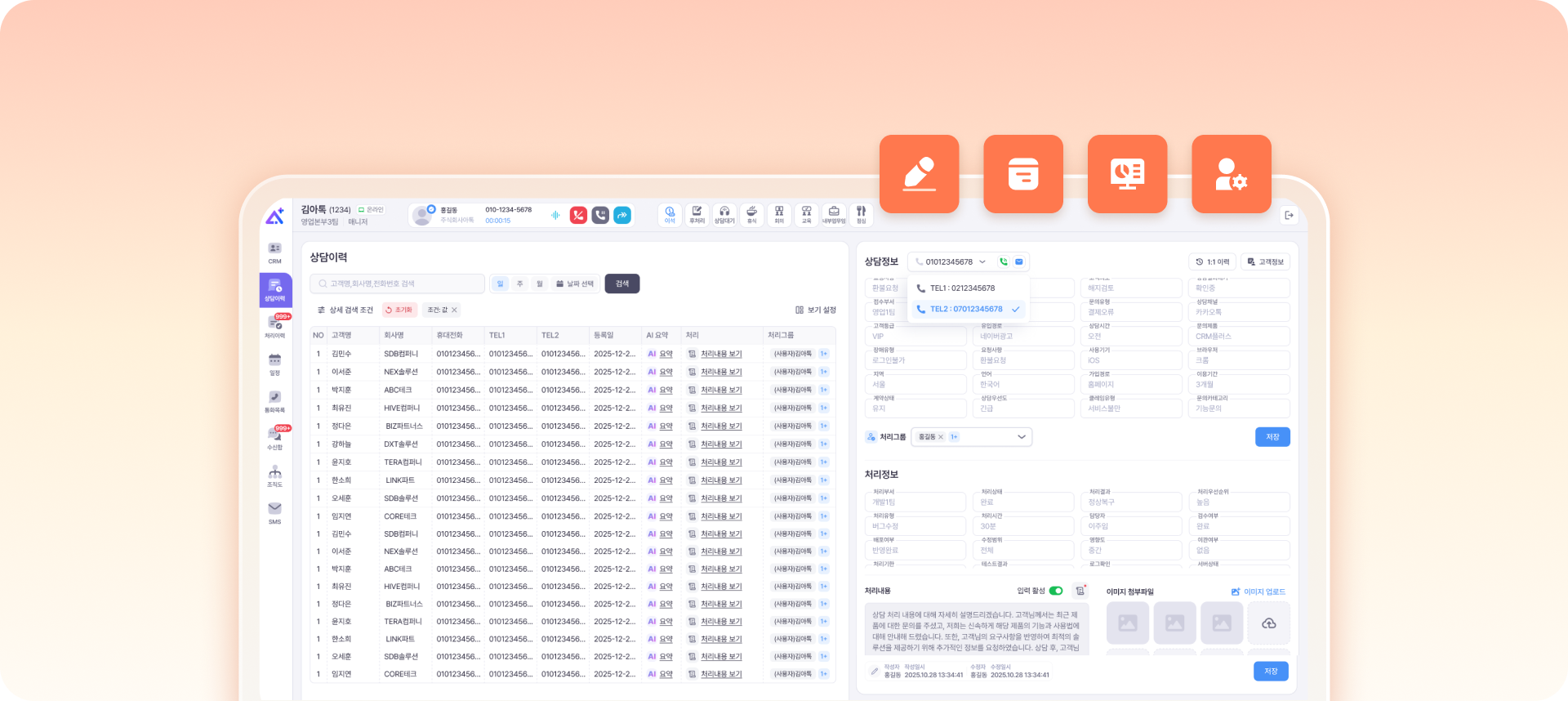
Task: Click the bottom 저장 button under 처리내용
Action: (x=1271, y=671)
